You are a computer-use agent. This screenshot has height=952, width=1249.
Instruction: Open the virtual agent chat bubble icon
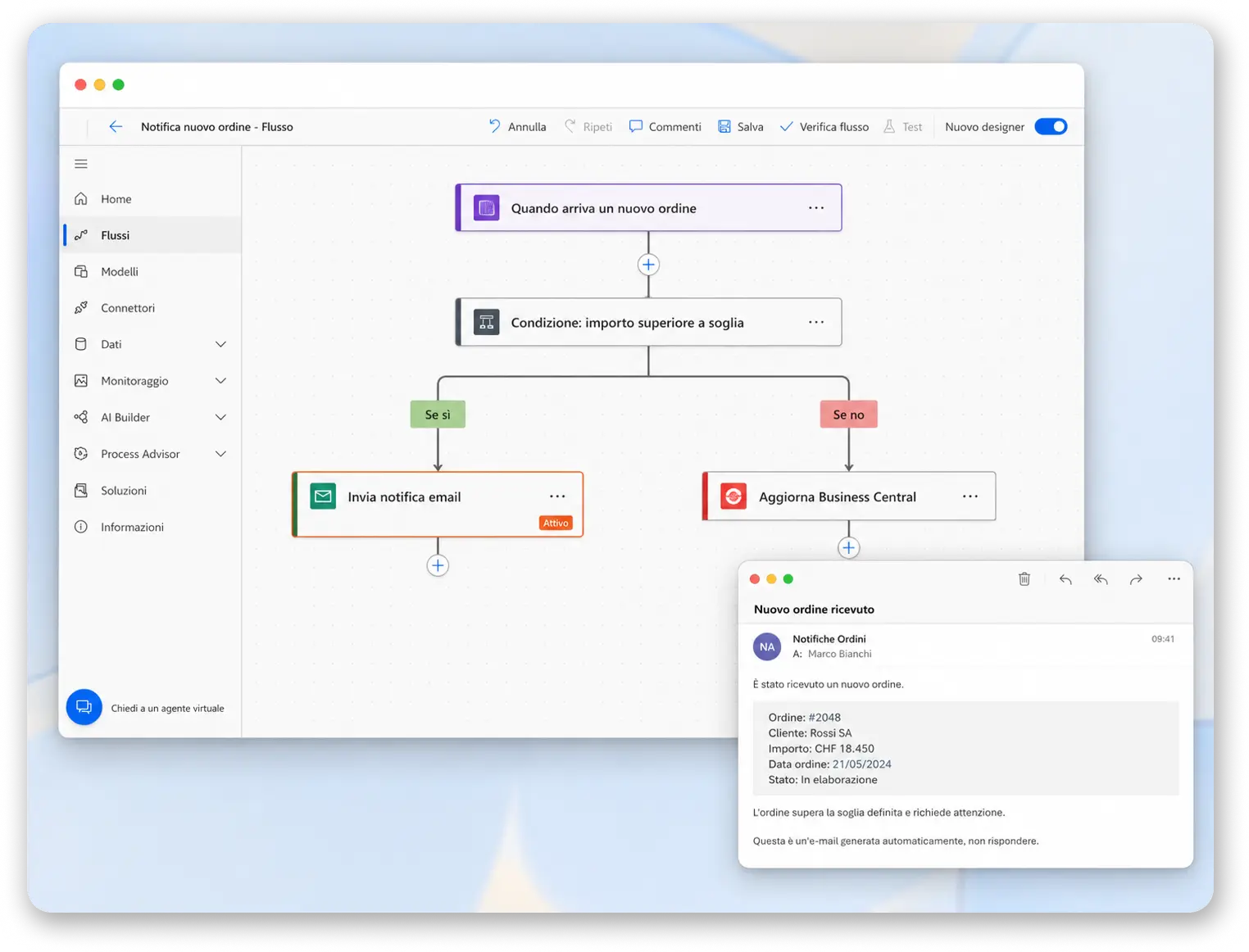pos(84,707)
